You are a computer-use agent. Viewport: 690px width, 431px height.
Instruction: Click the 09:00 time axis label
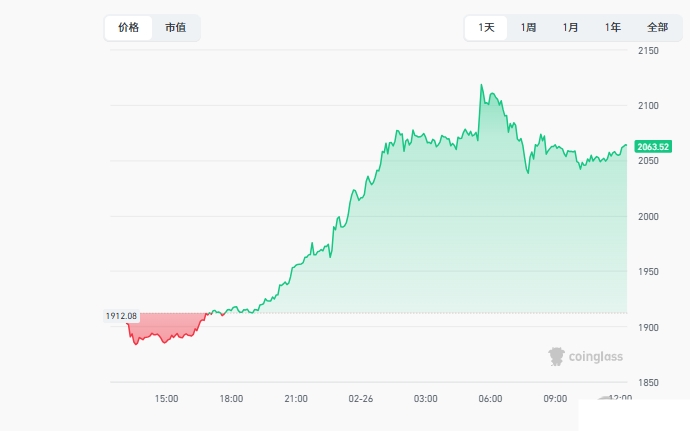click(555, 398)
